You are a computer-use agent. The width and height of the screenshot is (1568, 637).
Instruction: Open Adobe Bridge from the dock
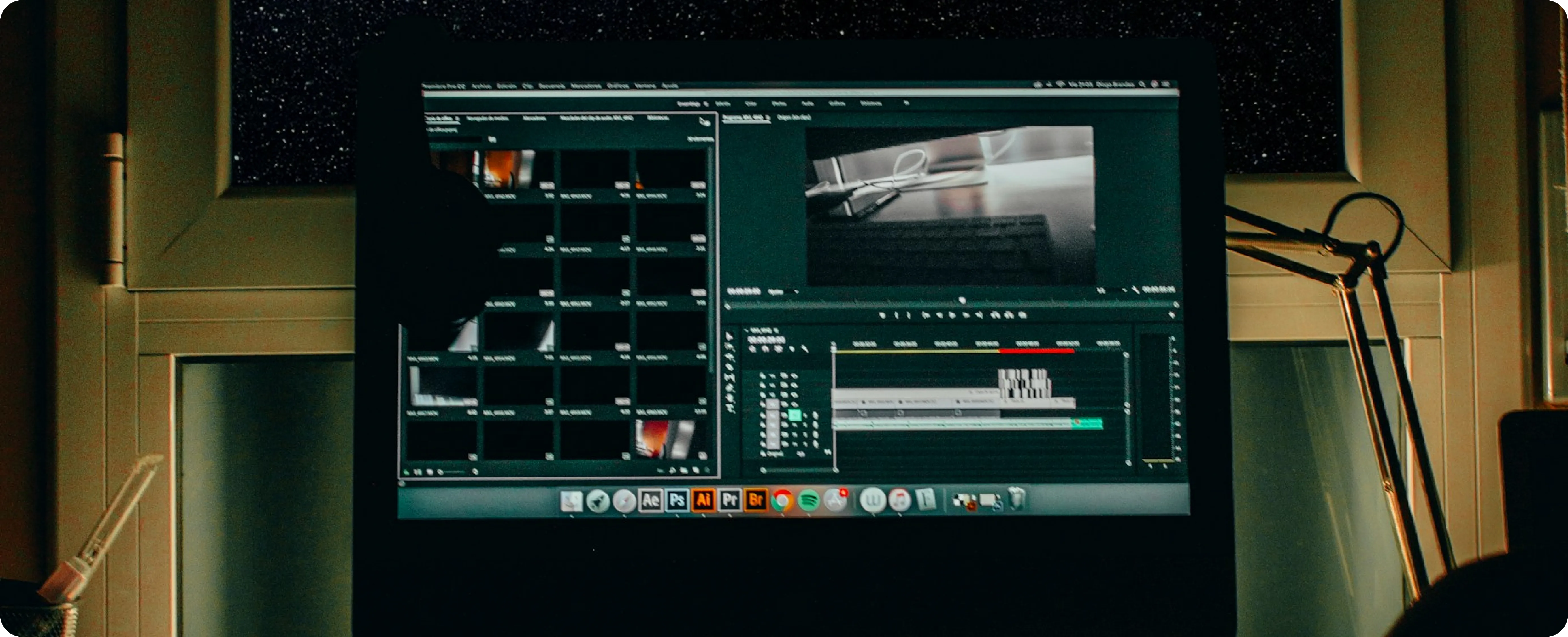tap(755, 500)
